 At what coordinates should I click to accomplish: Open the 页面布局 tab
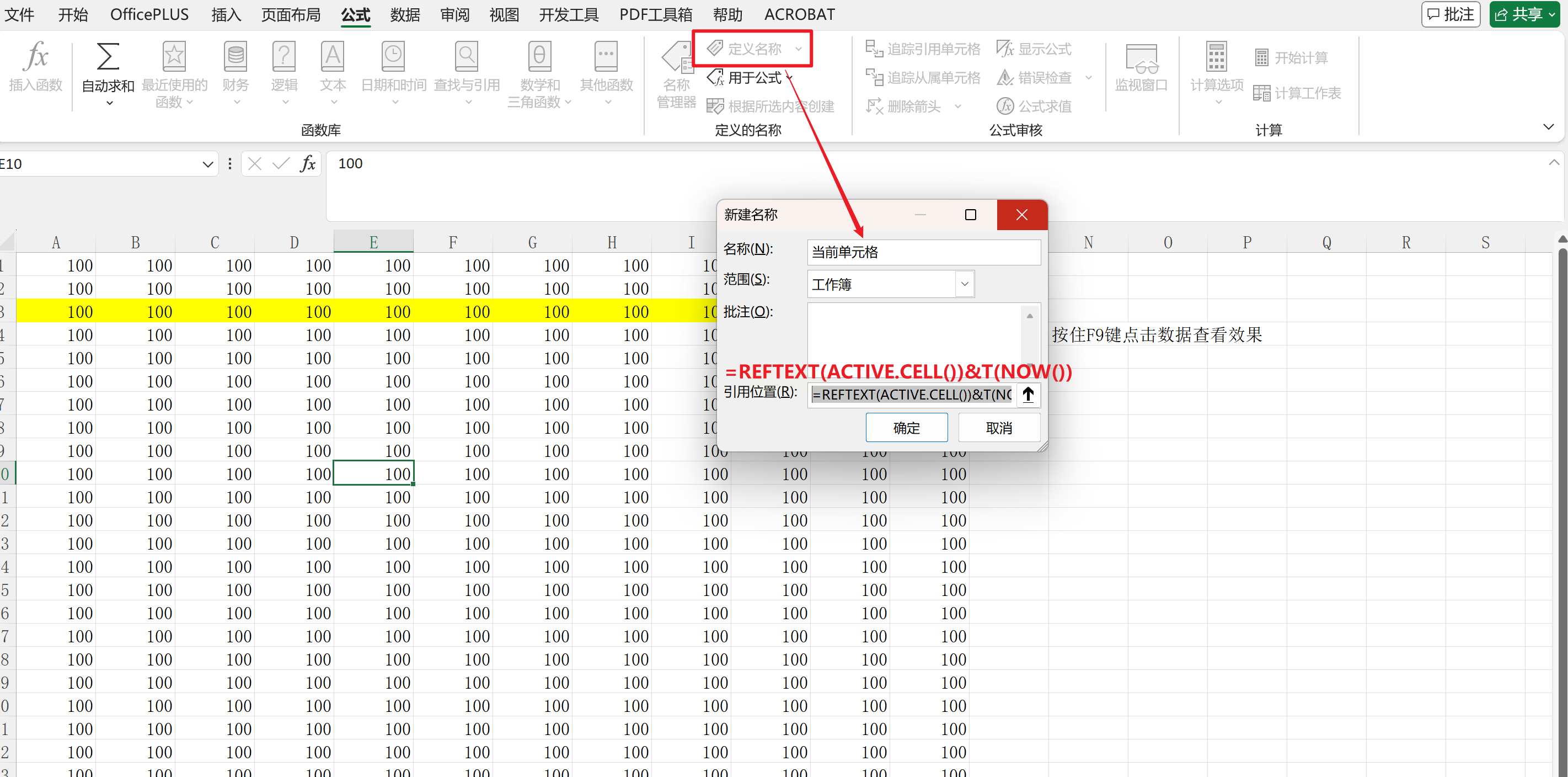click(x=290, y=14)
